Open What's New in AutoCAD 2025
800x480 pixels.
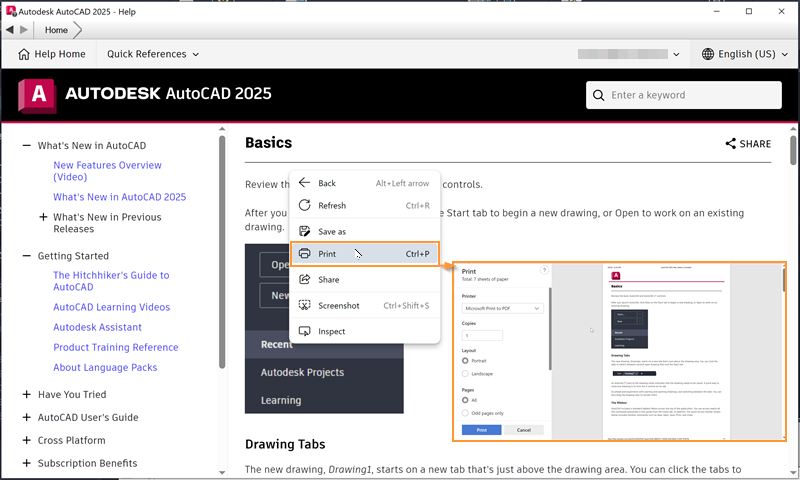119,197
